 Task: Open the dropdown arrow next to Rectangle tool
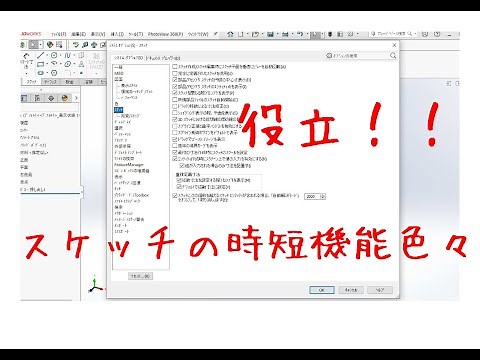47,64
